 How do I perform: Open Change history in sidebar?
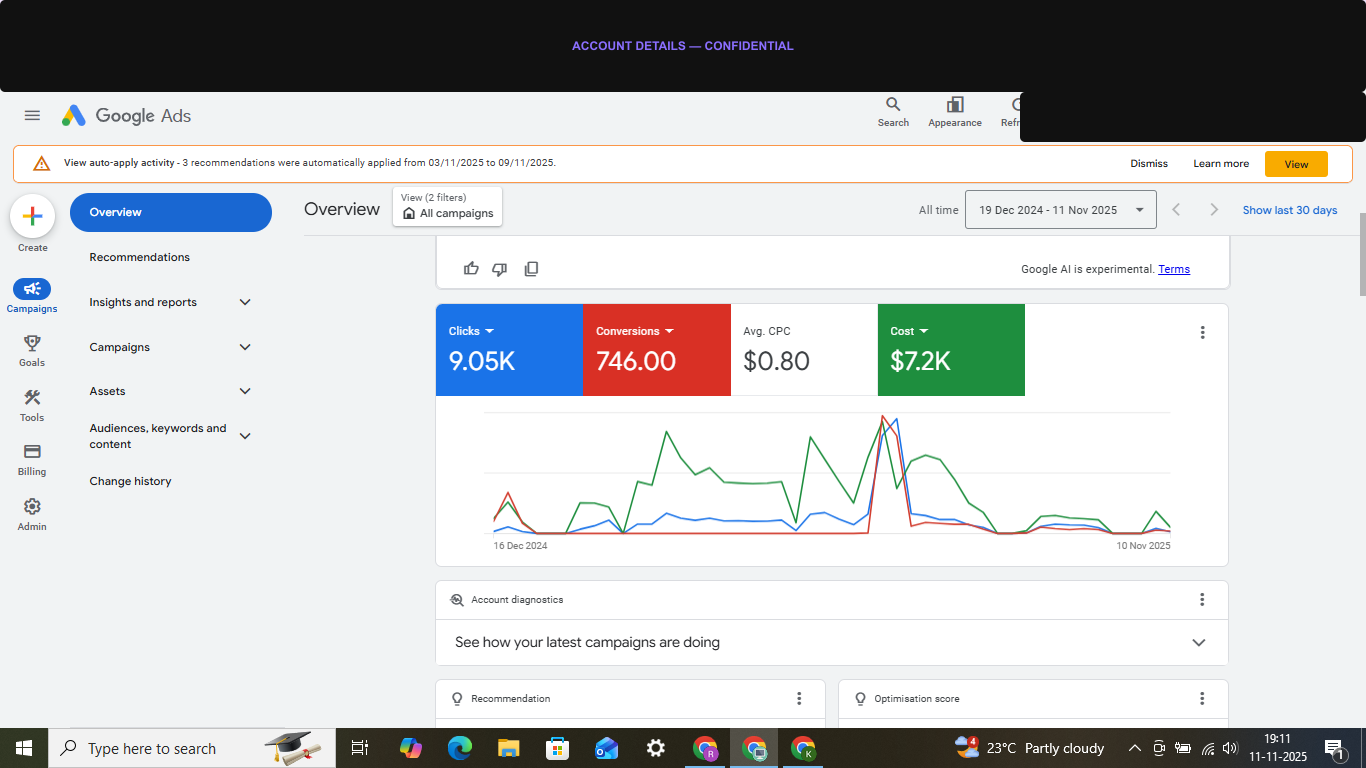click(x=130, y=481)
